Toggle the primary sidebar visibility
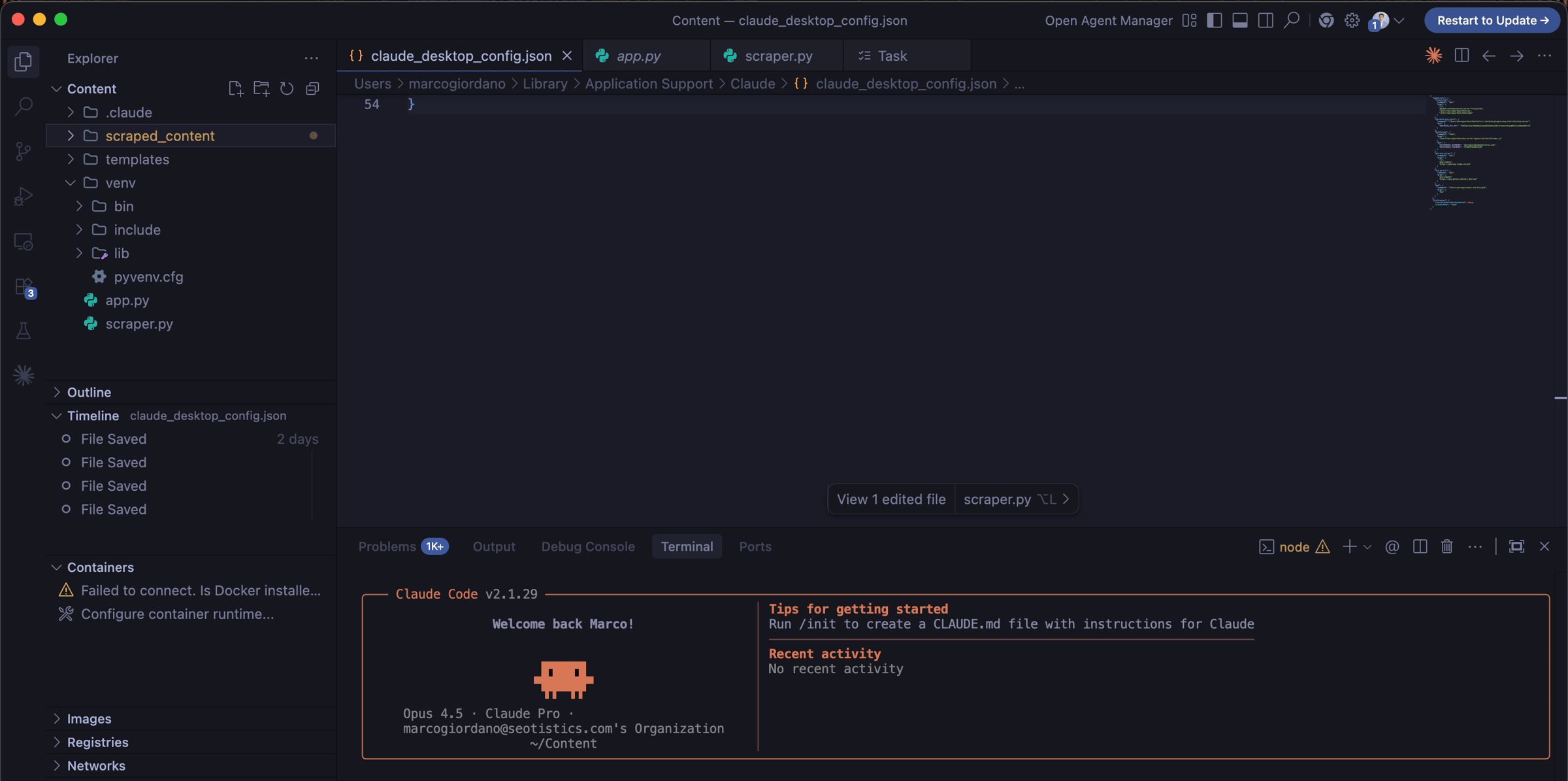The width and height of the screenshot is (1568, 781). click(1214, 20)
